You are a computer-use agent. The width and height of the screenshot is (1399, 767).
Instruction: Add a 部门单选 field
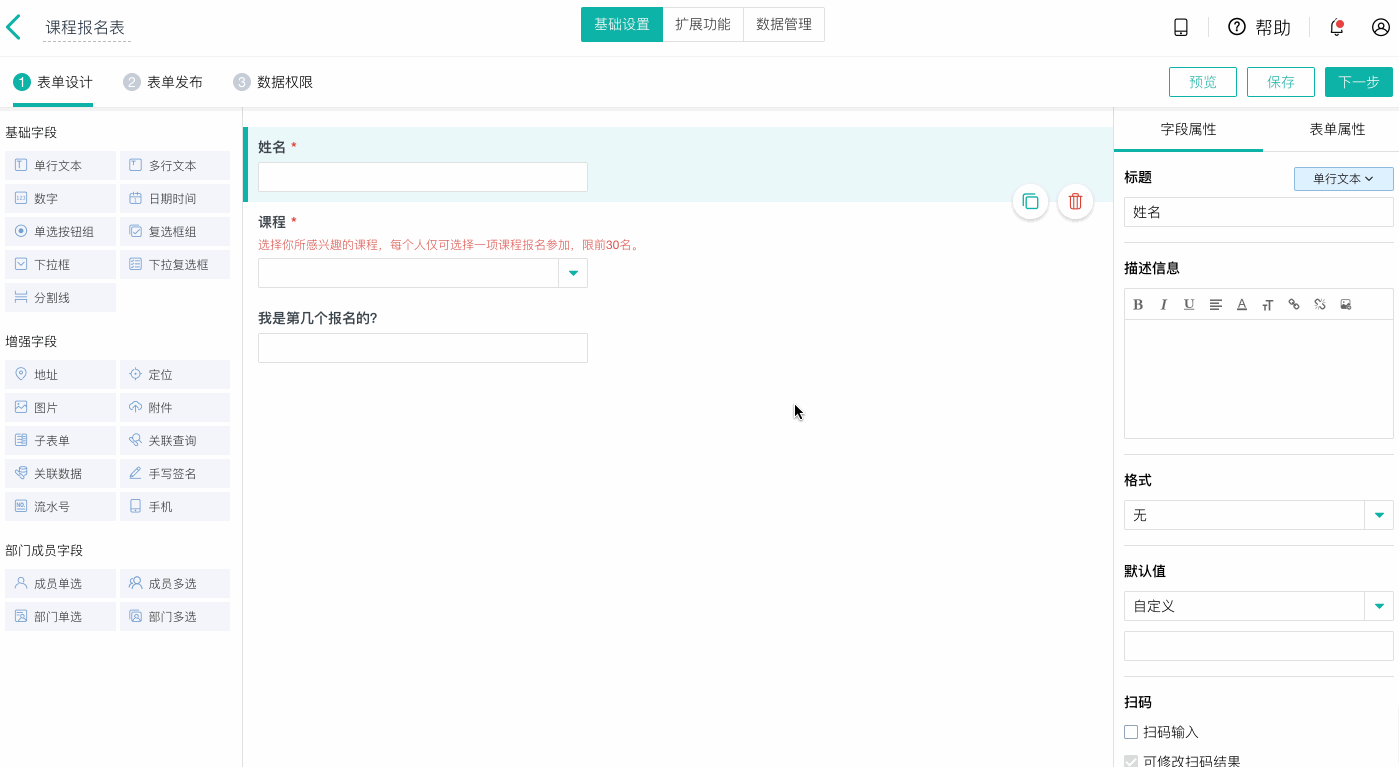60,617
